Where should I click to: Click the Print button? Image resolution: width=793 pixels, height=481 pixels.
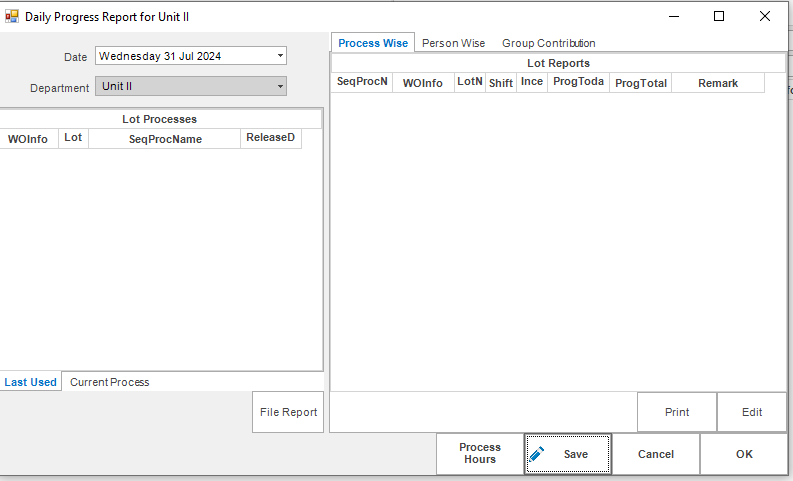(677, 412)
